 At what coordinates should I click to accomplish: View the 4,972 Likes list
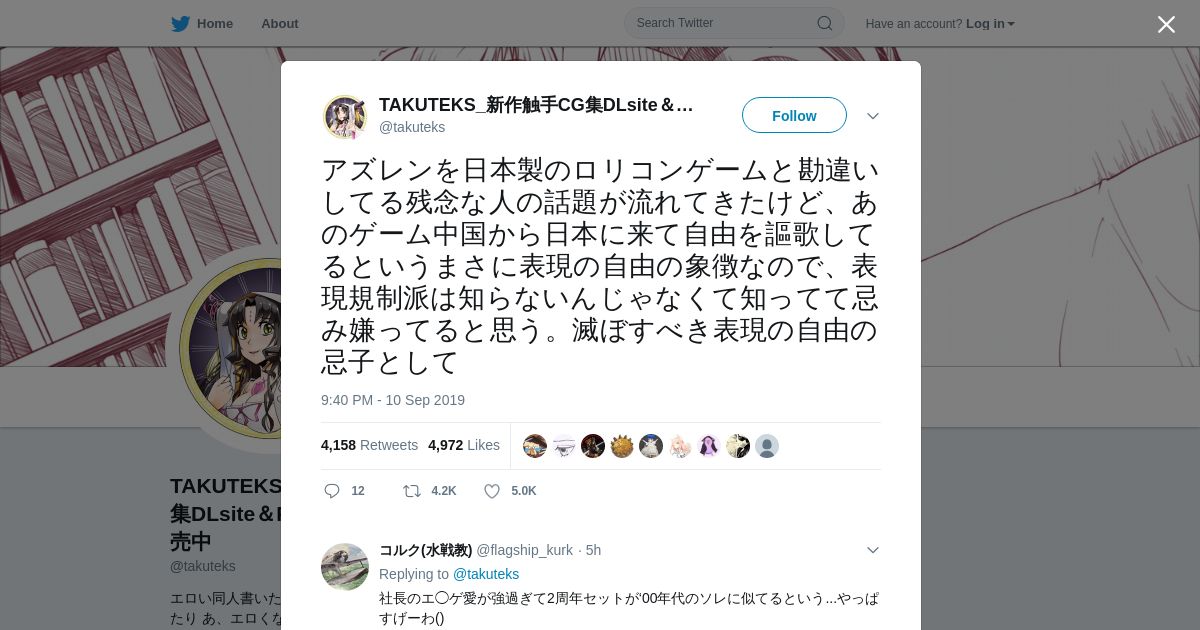click(464, 445)
